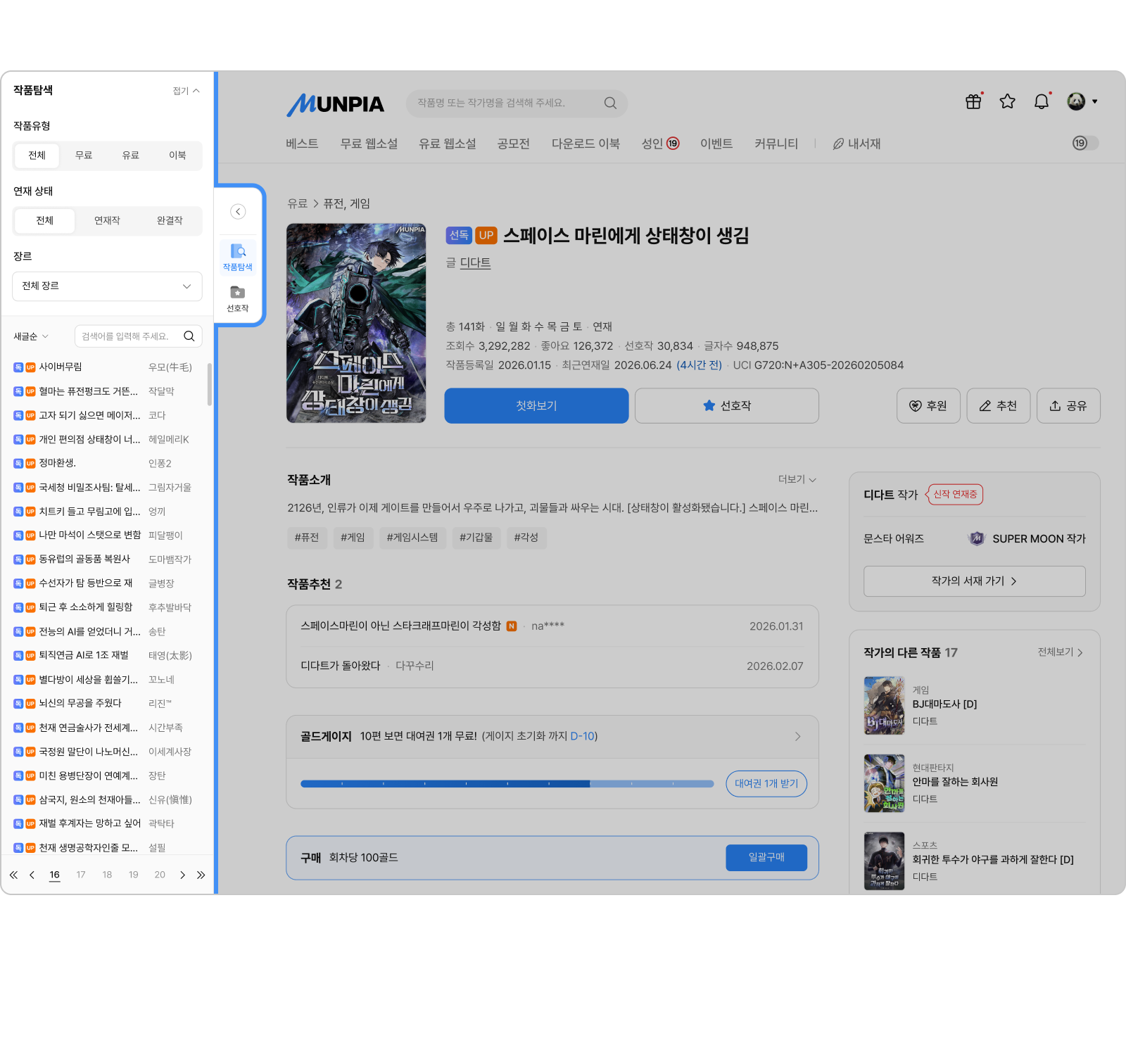Open the 이벤트 menu
This screenshot has width=1126, height=1064.
tap(716, 144)
